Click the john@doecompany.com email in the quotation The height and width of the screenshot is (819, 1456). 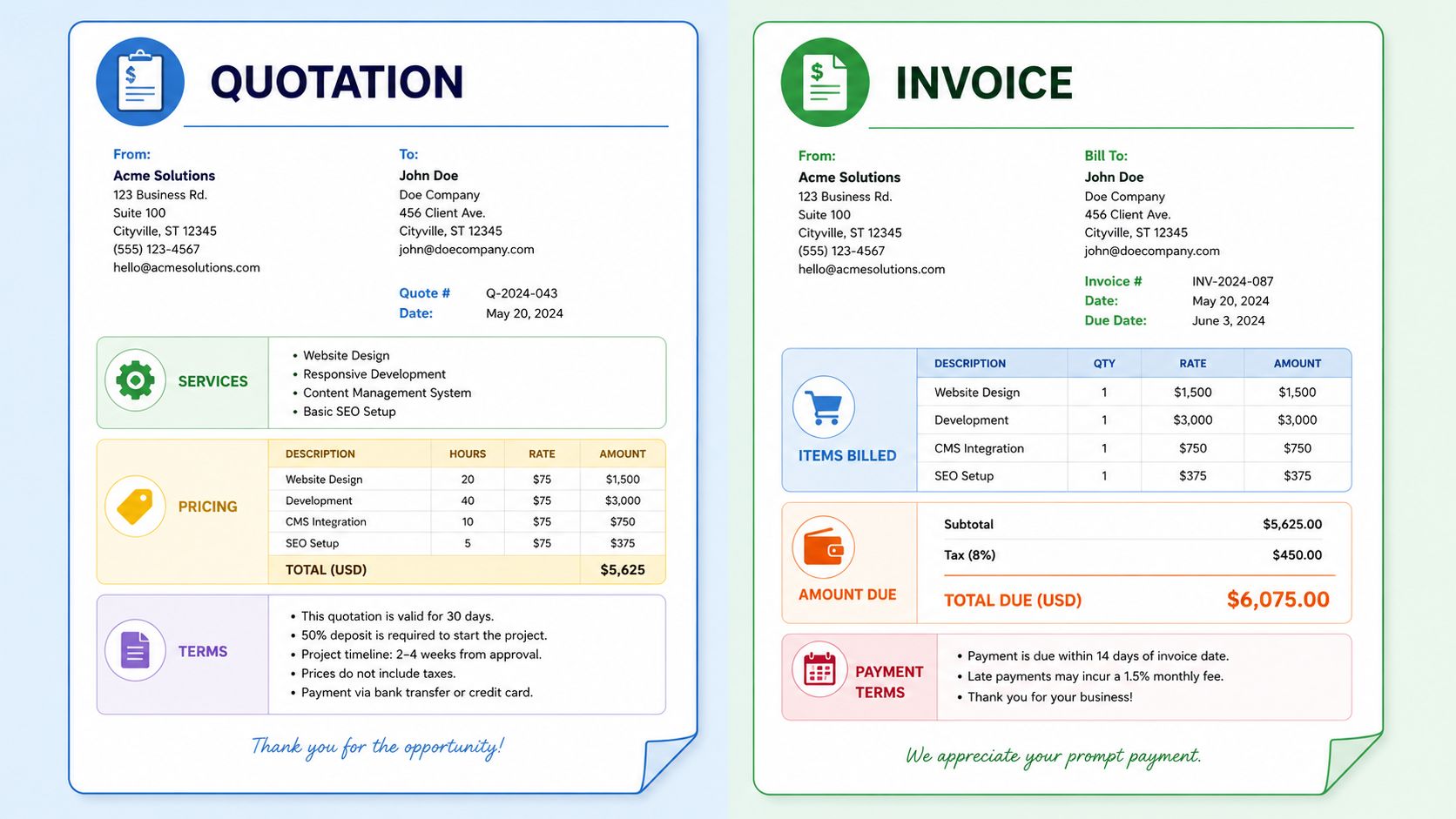click(x=467, y=249)
